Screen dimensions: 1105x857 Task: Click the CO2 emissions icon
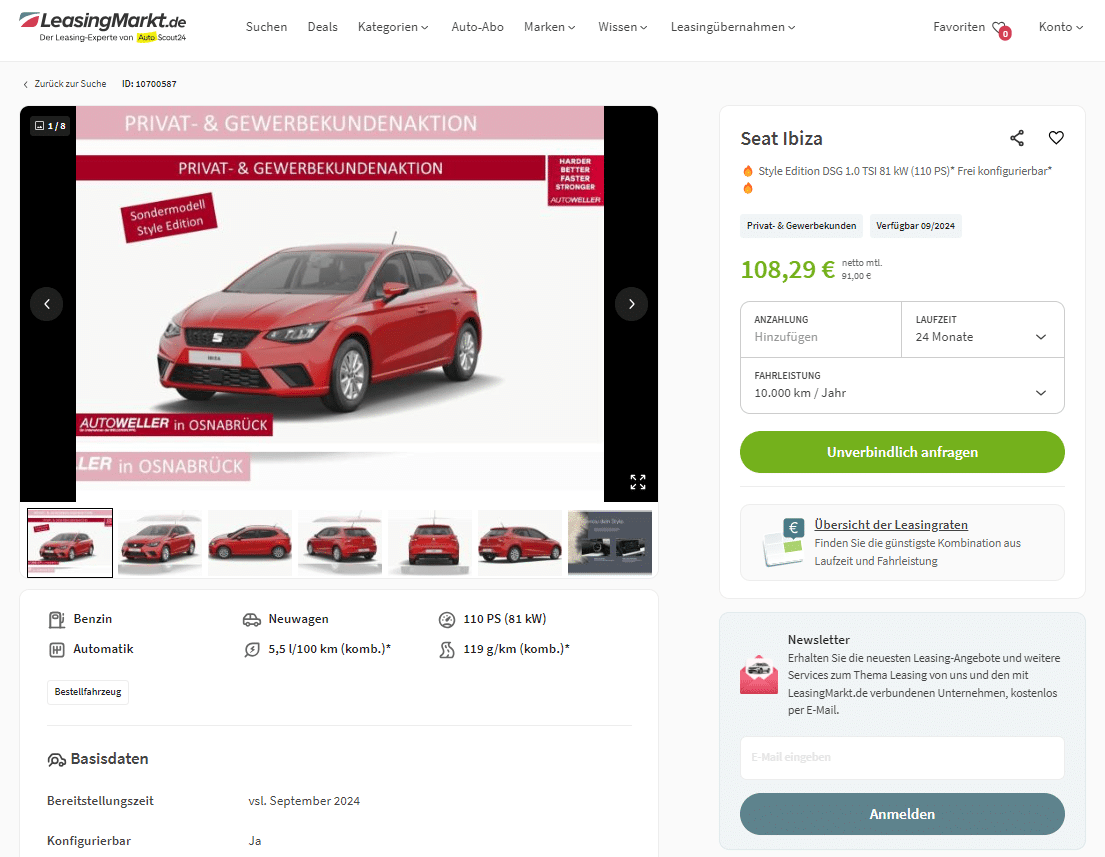click(x=447, y=650)
